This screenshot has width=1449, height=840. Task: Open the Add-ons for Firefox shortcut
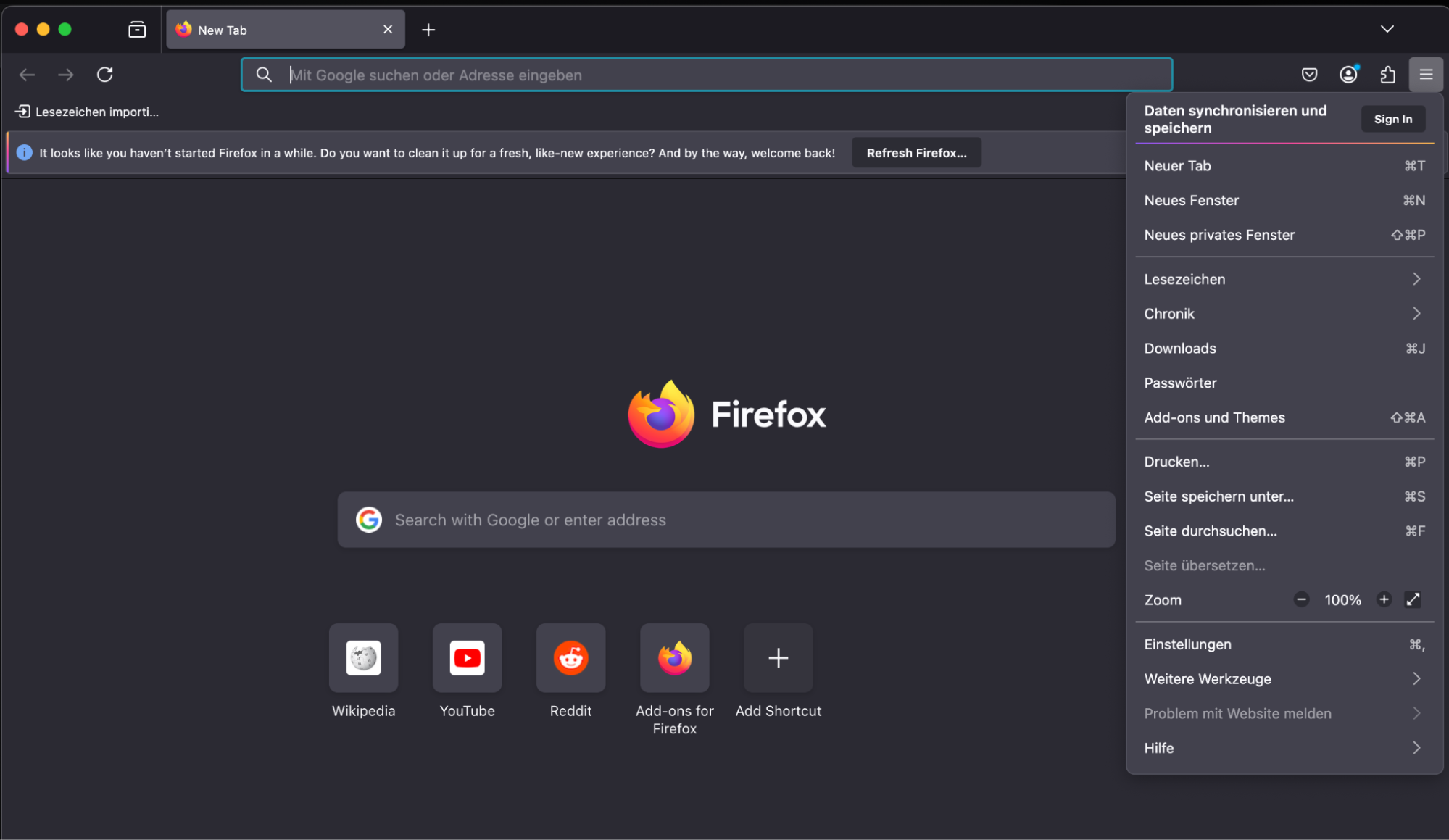pyautogui.click(x=673, y=658)
